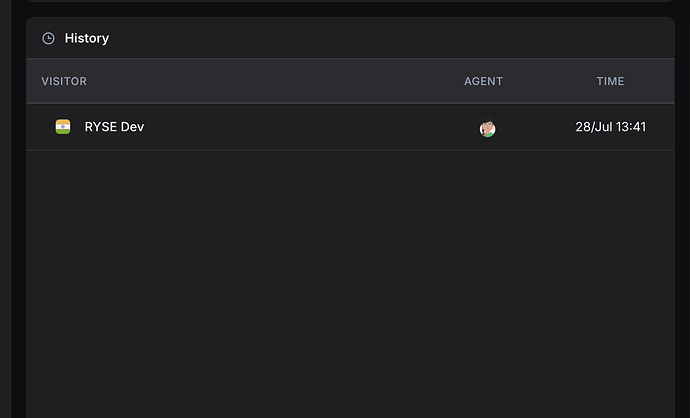Select the empty space between RYSE Dev and avatar
The image size is (690, 418).
click(308, 127)
